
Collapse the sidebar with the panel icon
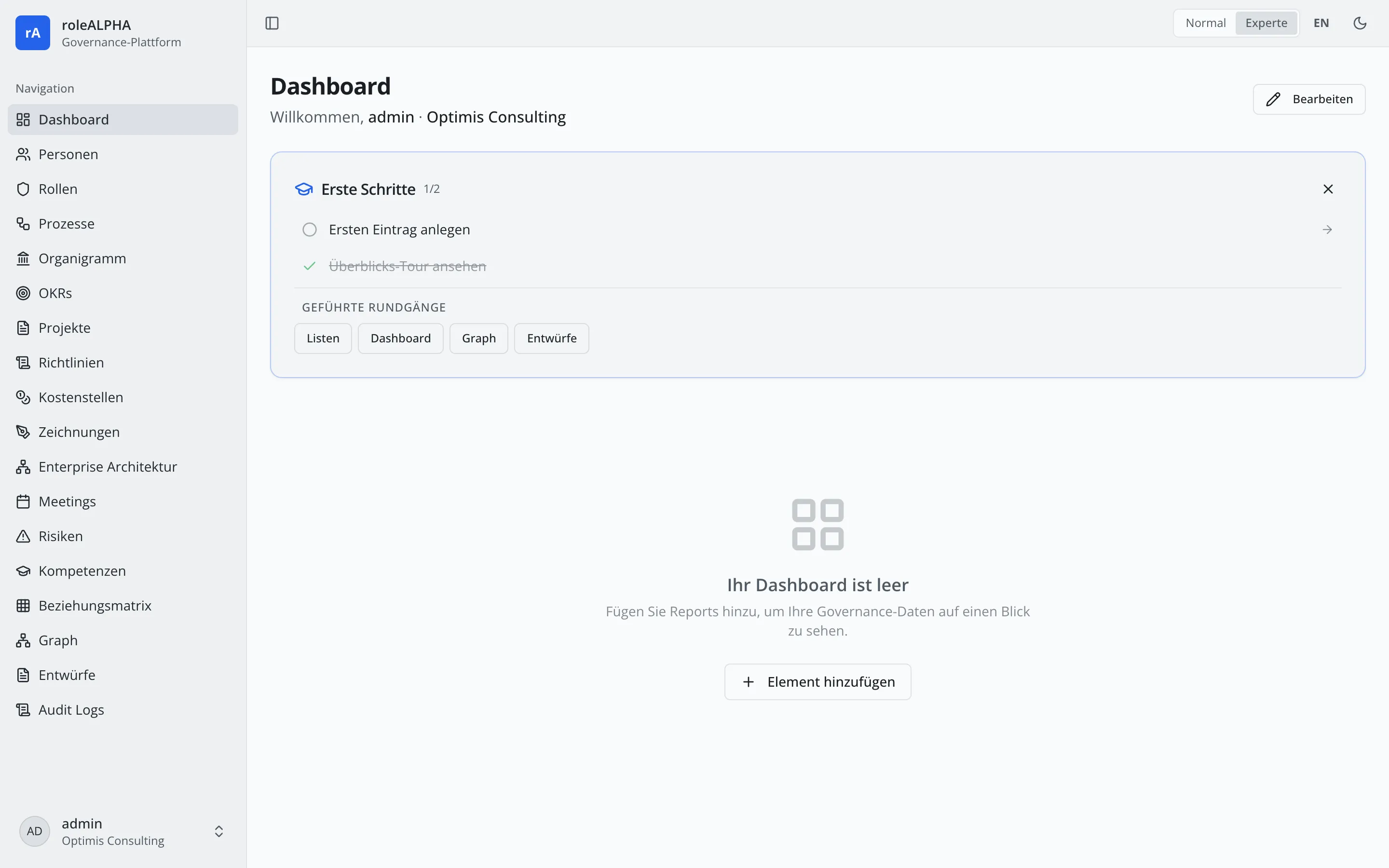(272, 23)
